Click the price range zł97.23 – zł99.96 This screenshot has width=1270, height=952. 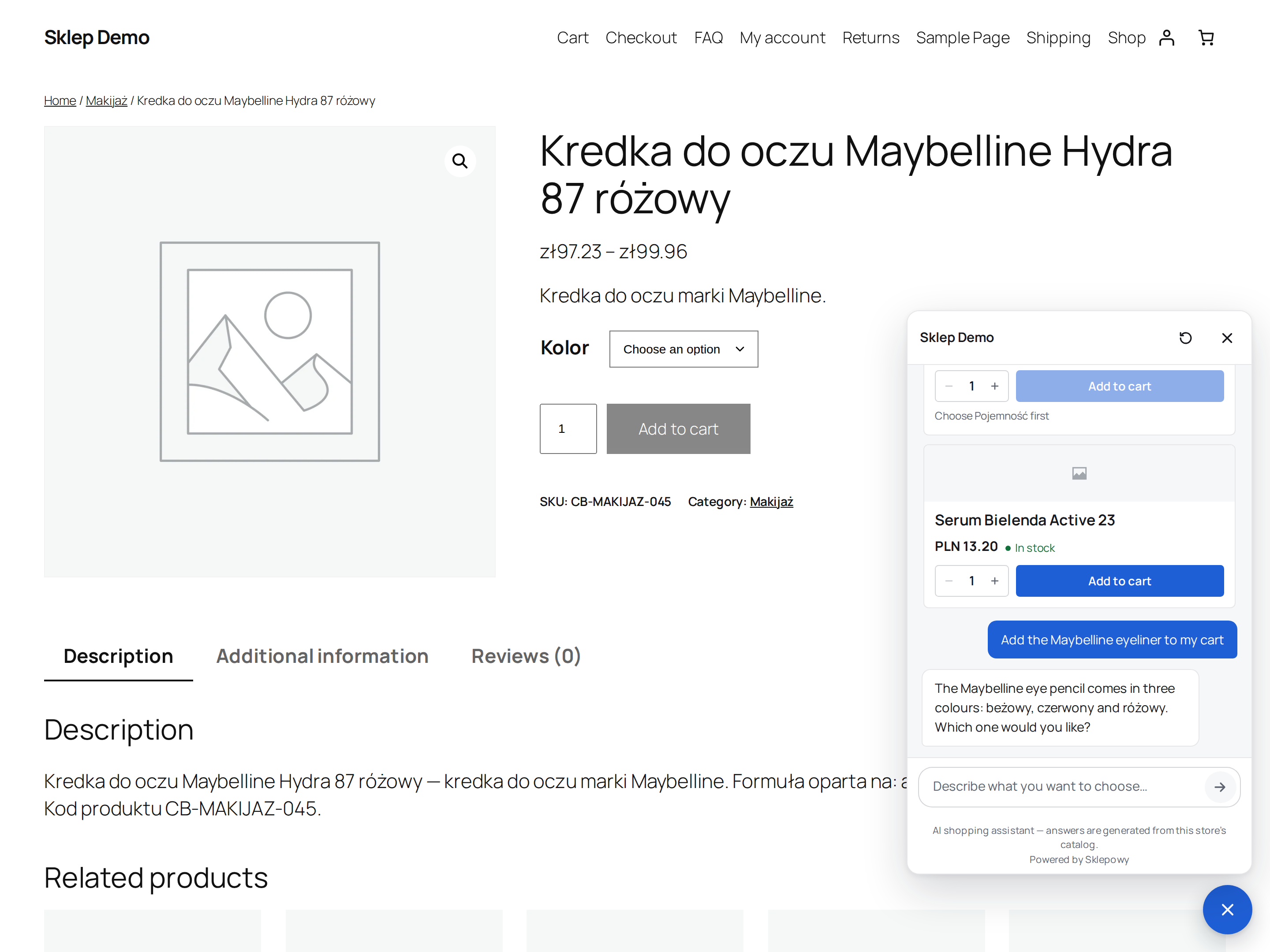(613, 251)
